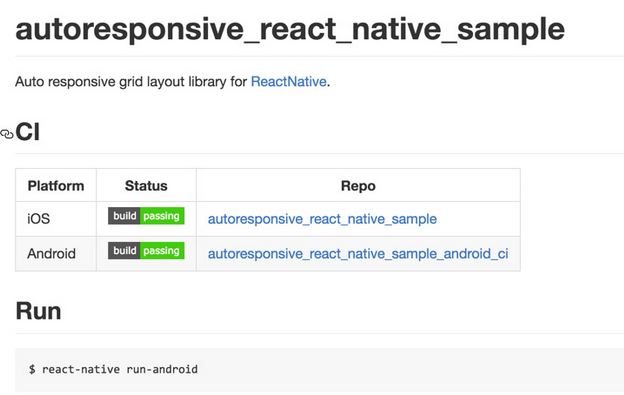Click the Status column header
This screenshot has height=395, width=624.
point(146,186)
